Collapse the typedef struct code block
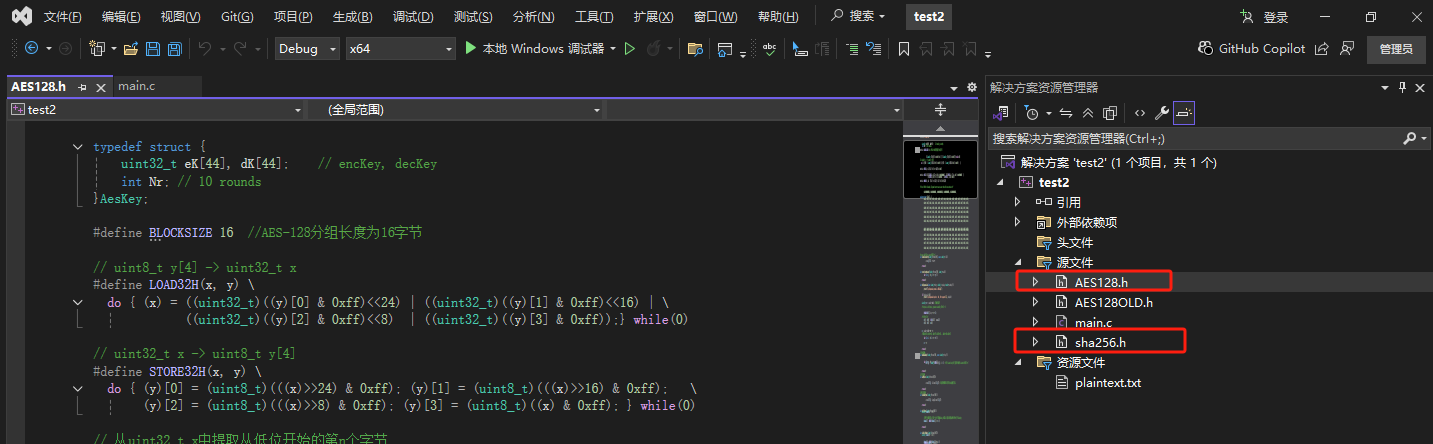Screen dimensions: 1433x444 pos(77,147)
